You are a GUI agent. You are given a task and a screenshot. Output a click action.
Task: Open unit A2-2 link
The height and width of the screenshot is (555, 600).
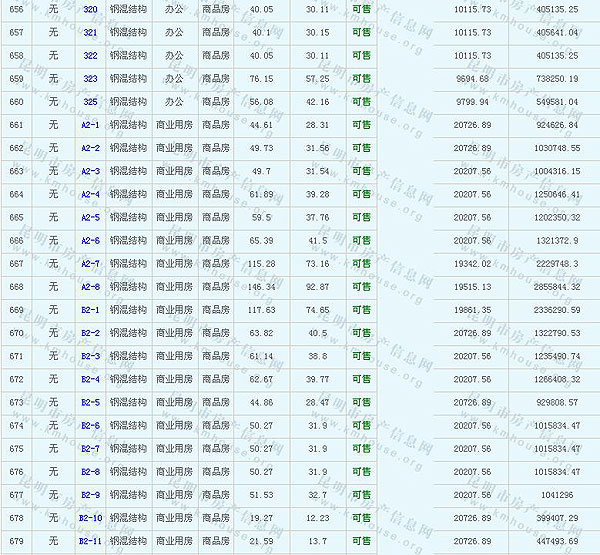90,148
